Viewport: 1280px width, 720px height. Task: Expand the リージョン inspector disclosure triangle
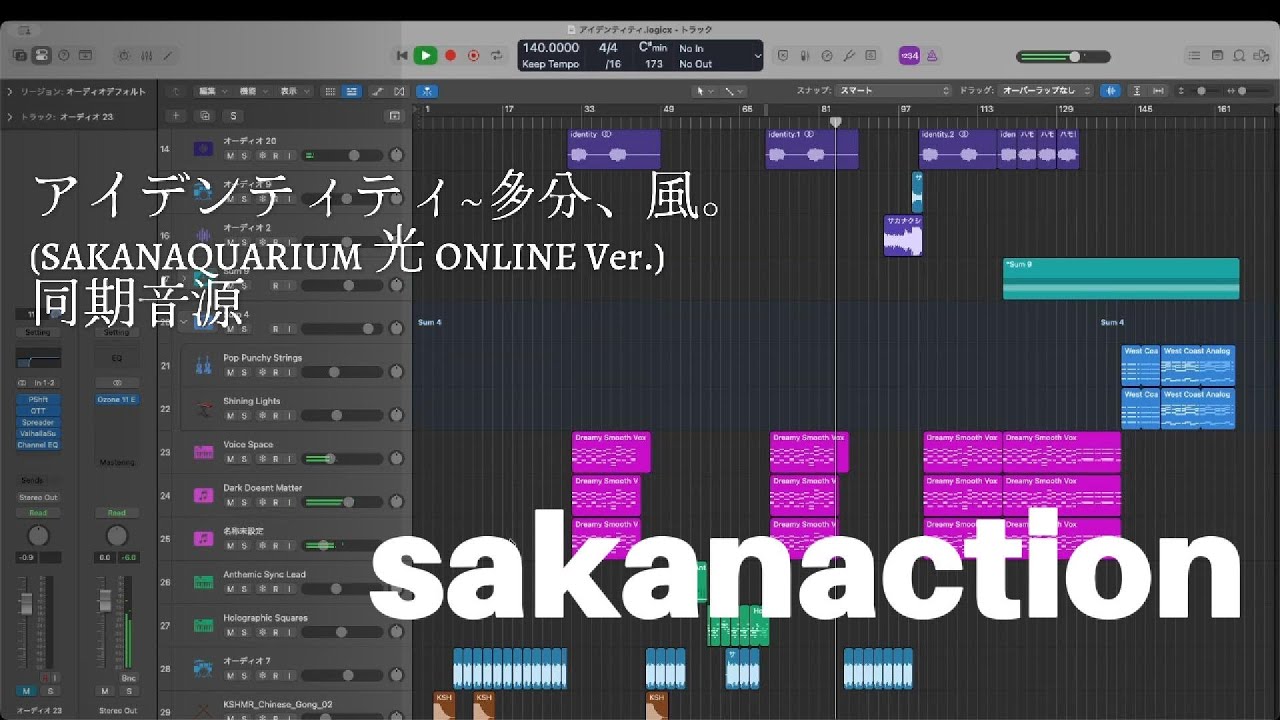point(10,91)
